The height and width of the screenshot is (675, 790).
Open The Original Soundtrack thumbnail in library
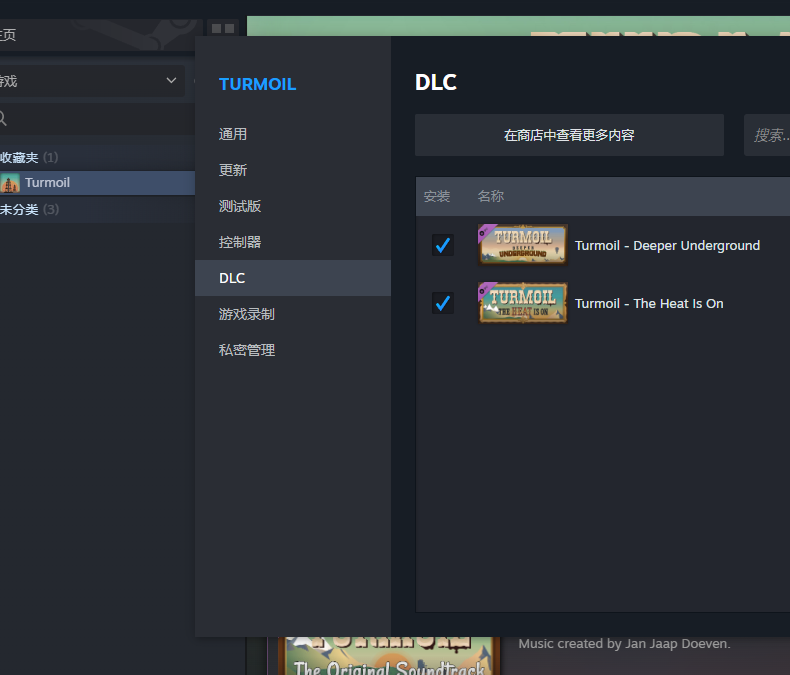[388, 656]
